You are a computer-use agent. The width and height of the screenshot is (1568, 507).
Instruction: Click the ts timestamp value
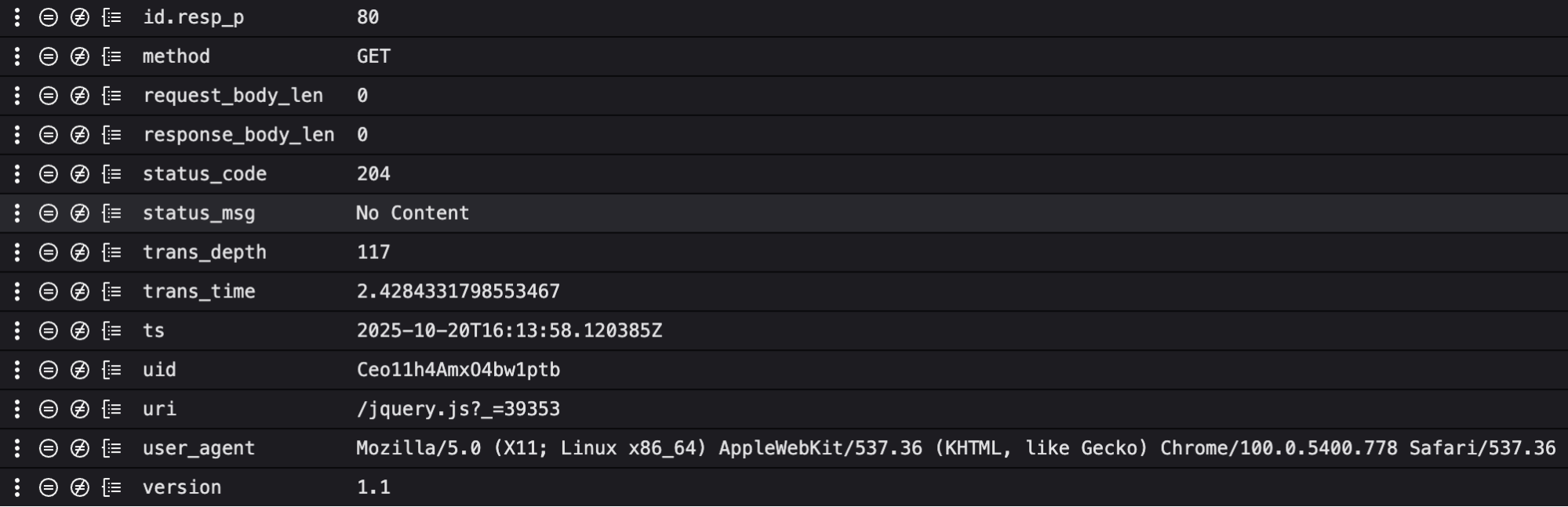point(509,330)
